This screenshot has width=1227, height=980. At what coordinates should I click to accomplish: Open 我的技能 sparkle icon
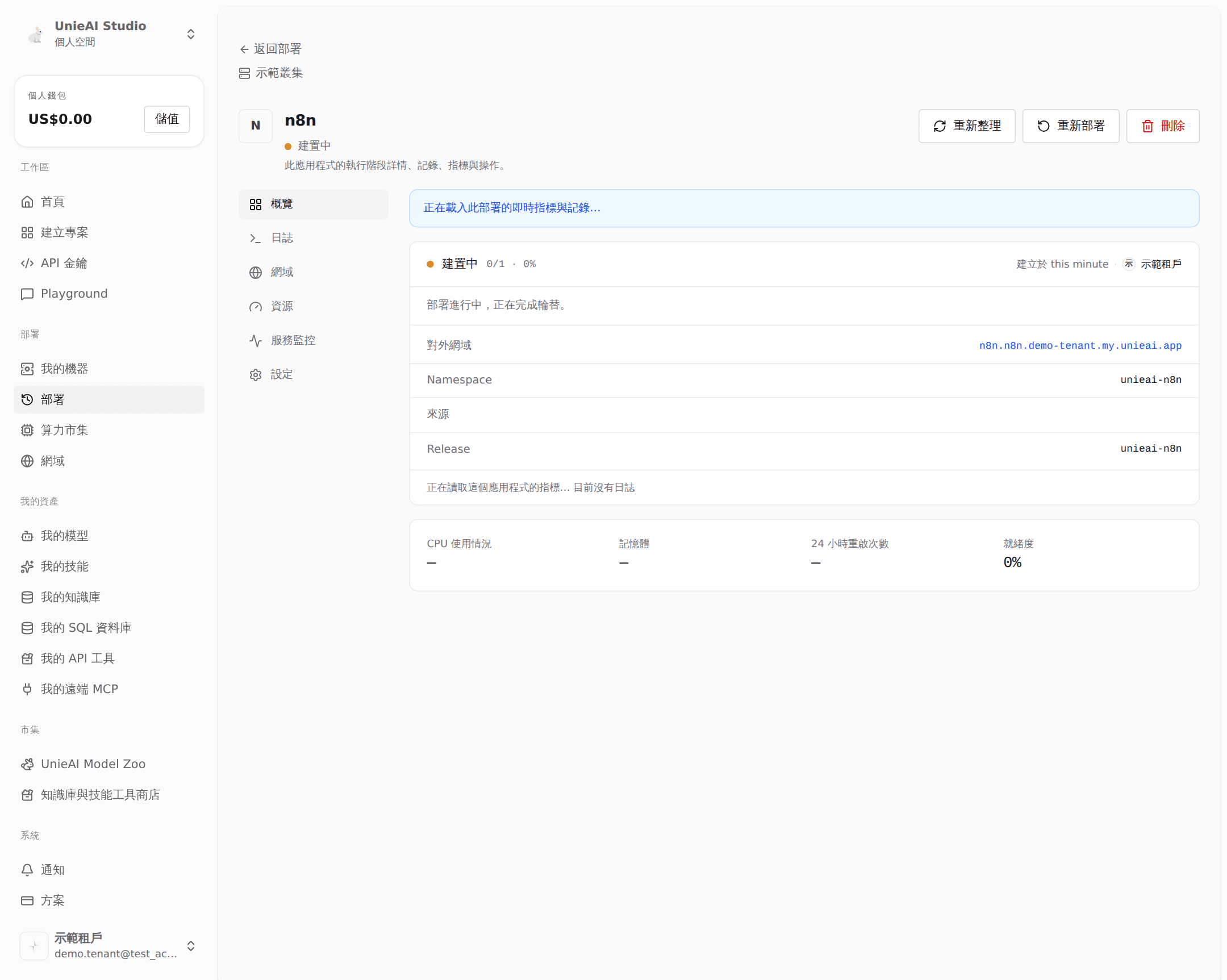click(27, 566)
